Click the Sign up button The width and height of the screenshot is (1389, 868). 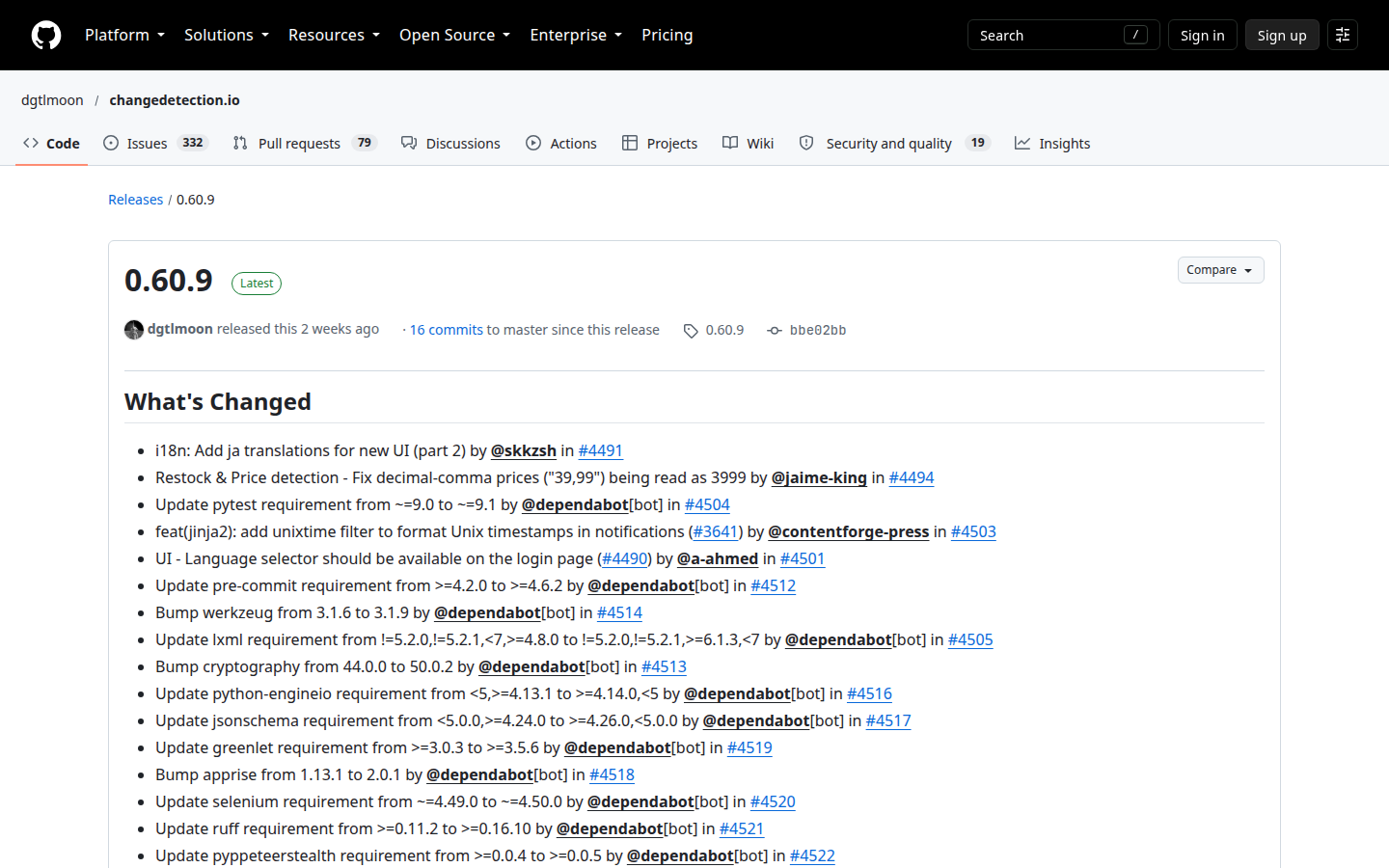point(1282,35)
